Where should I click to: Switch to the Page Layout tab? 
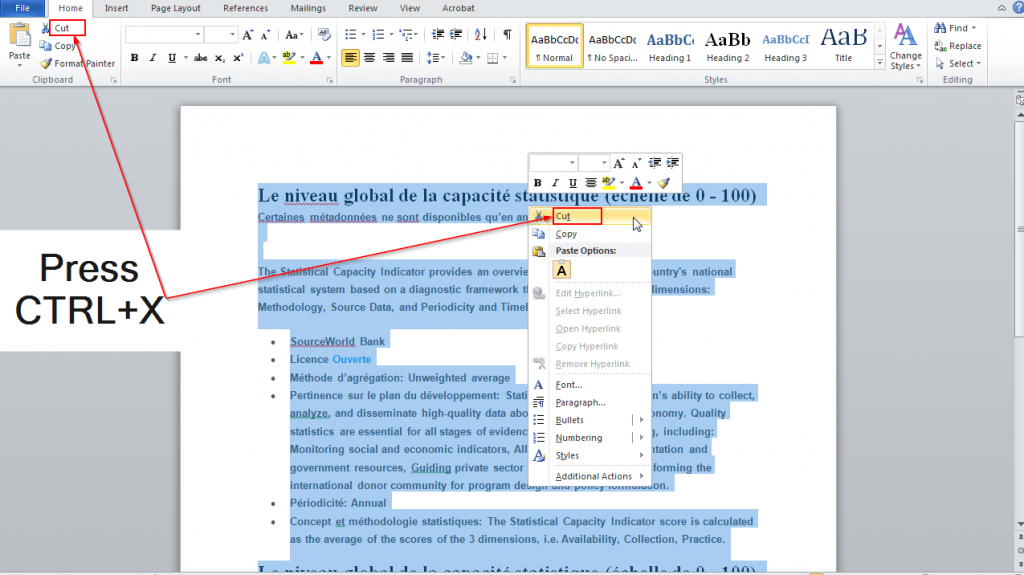[x=176, y=8]
